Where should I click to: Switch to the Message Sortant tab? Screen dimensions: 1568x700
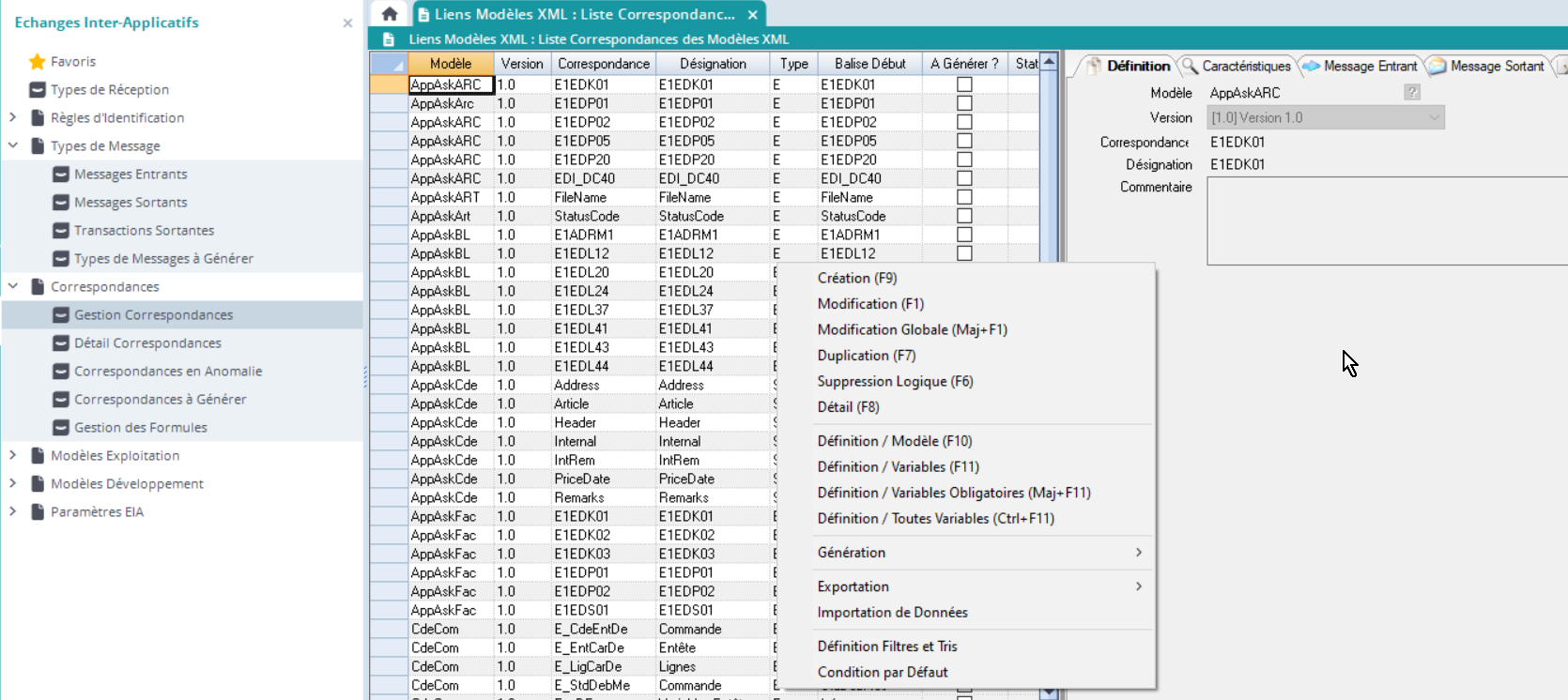click(x=1496, y=66)
